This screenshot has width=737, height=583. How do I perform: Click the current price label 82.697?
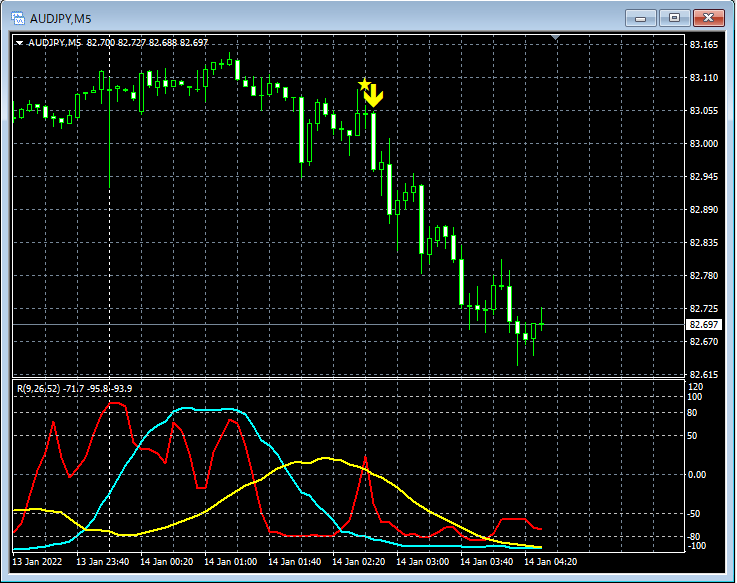[x=704, y=325]
